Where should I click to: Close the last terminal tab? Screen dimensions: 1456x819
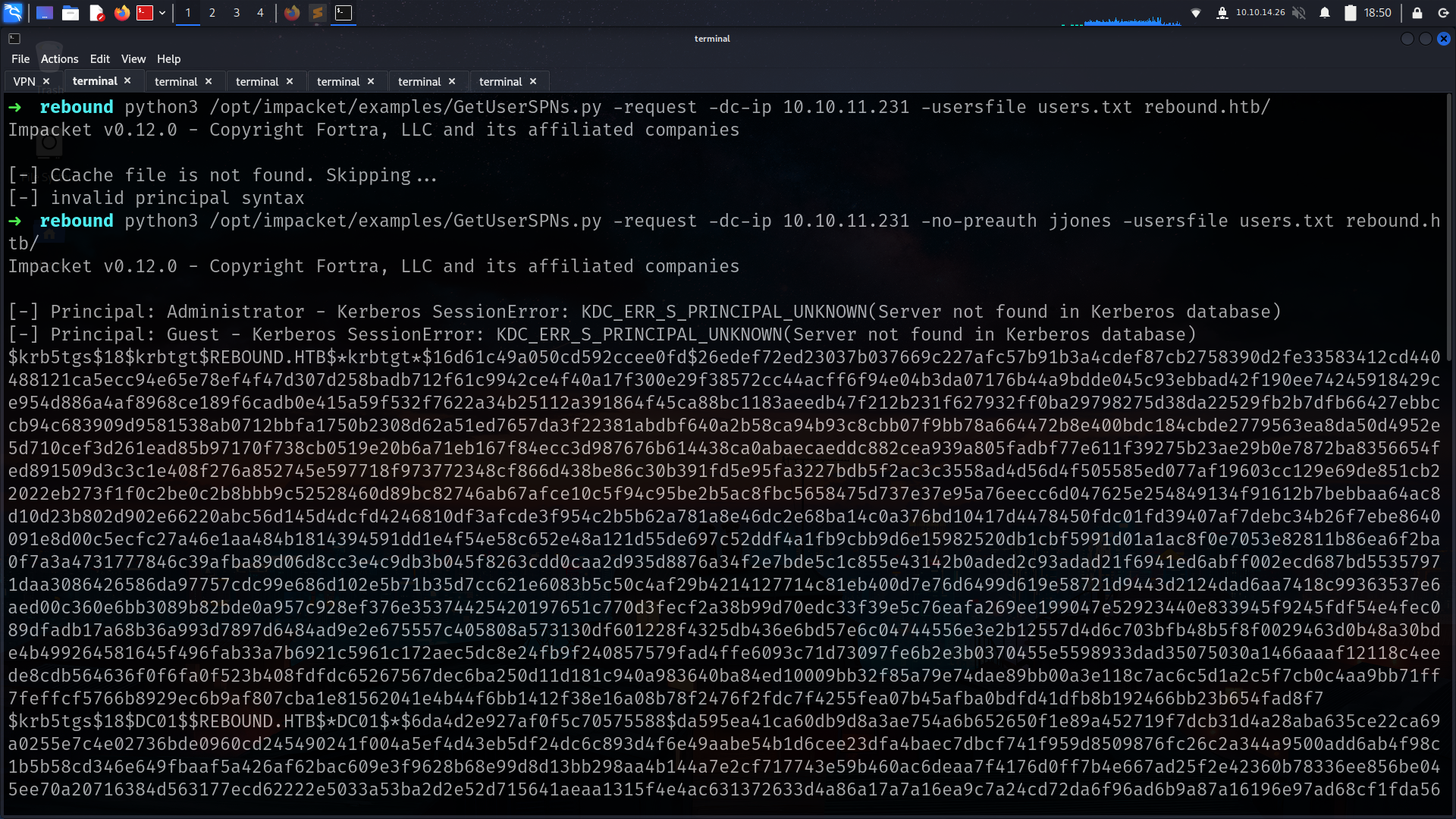(x=533, y=81)
